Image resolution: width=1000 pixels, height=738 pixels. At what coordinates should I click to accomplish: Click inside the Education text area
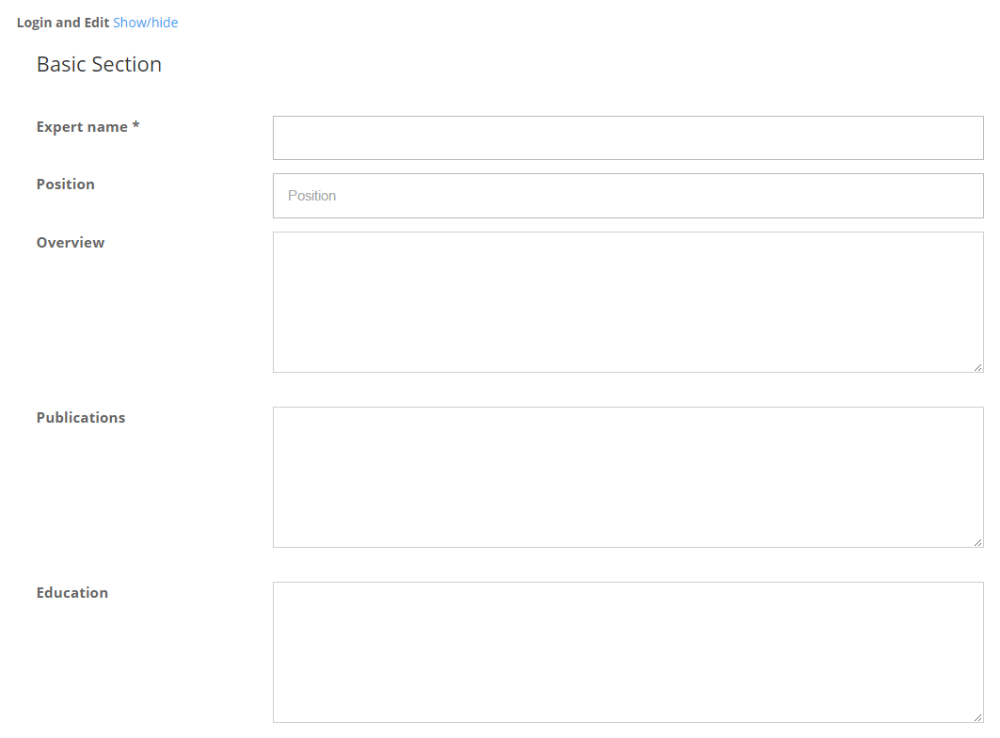coord(627,652)
